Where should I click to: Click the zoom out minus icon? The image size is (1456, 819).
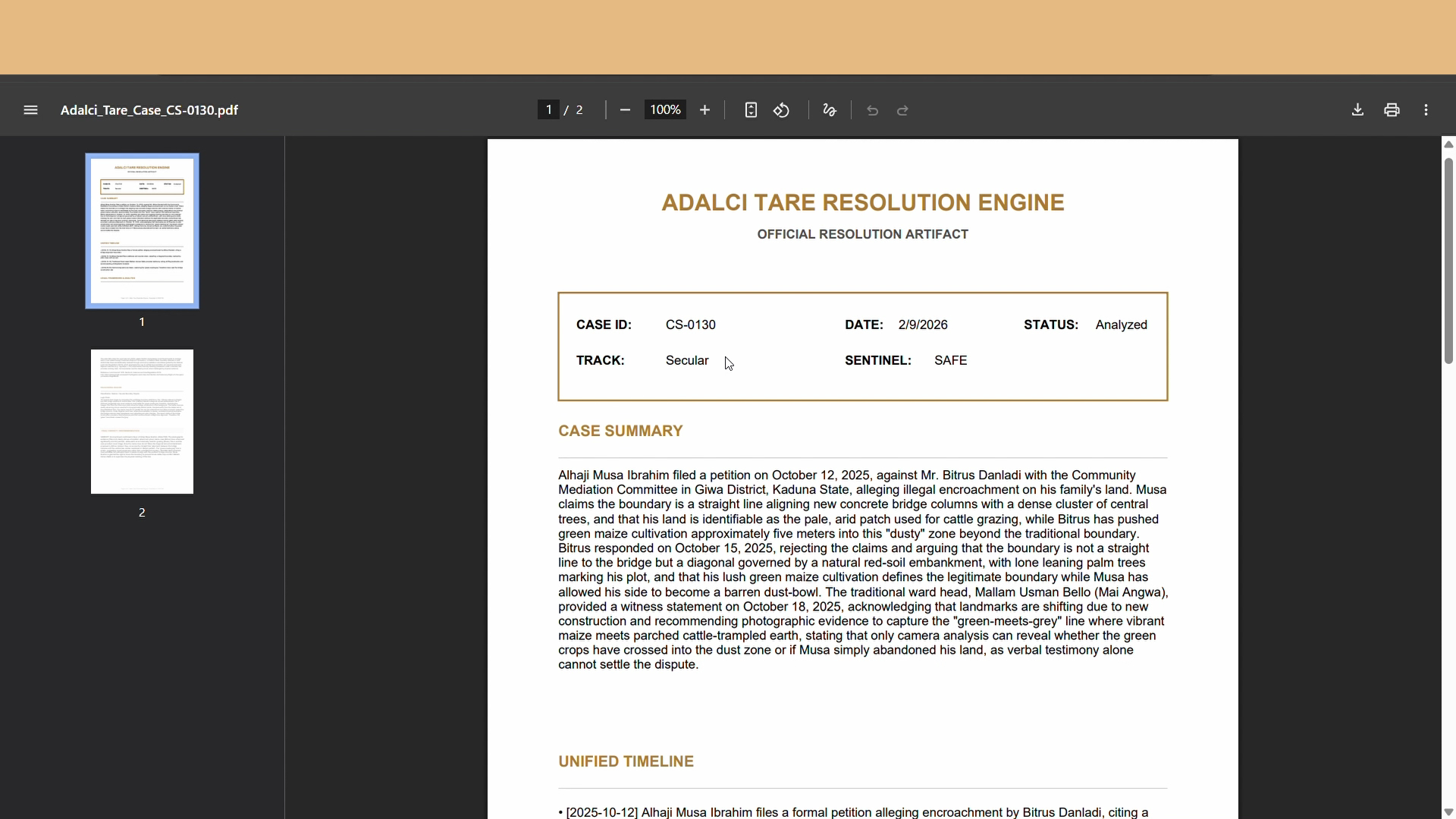[x=625, y=110]
